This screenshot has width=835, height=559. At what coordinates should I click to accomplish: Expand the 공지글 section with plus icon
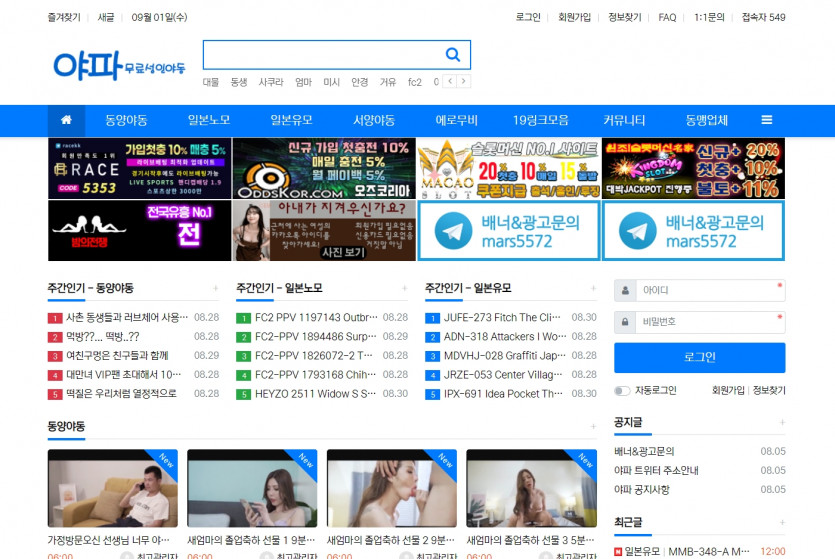coord(781,423)
